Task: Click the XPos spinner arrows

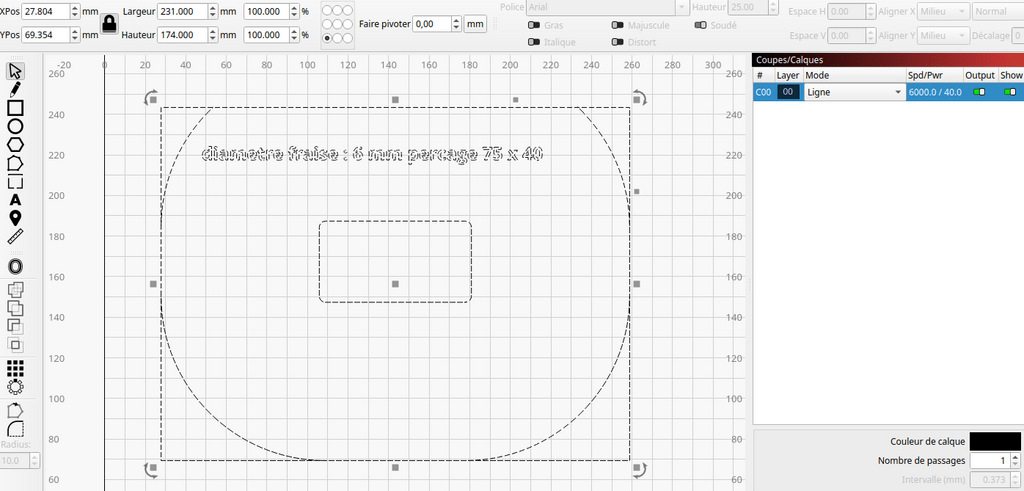Action: 74,12
